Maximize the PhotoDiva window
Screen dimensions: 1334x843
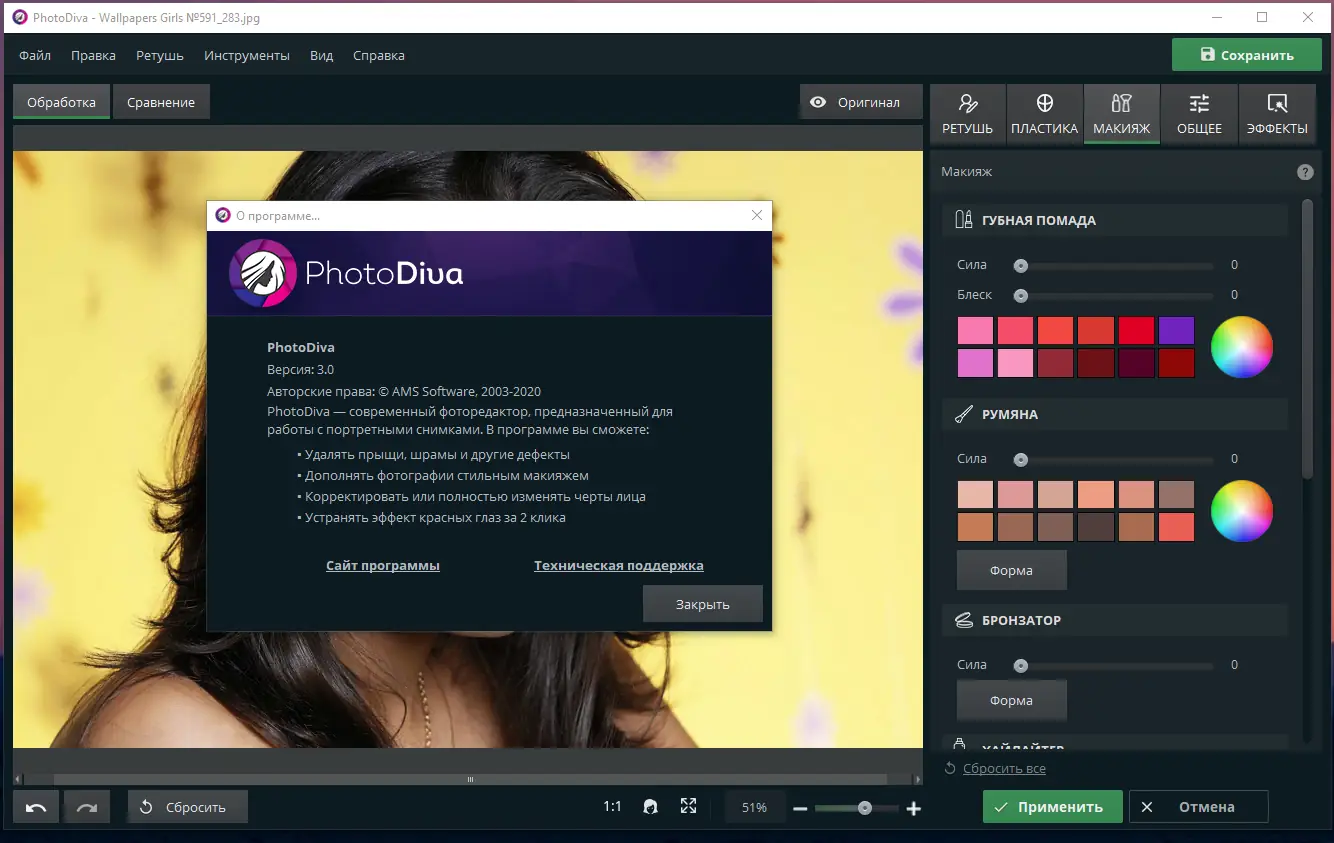[1261, 17]
